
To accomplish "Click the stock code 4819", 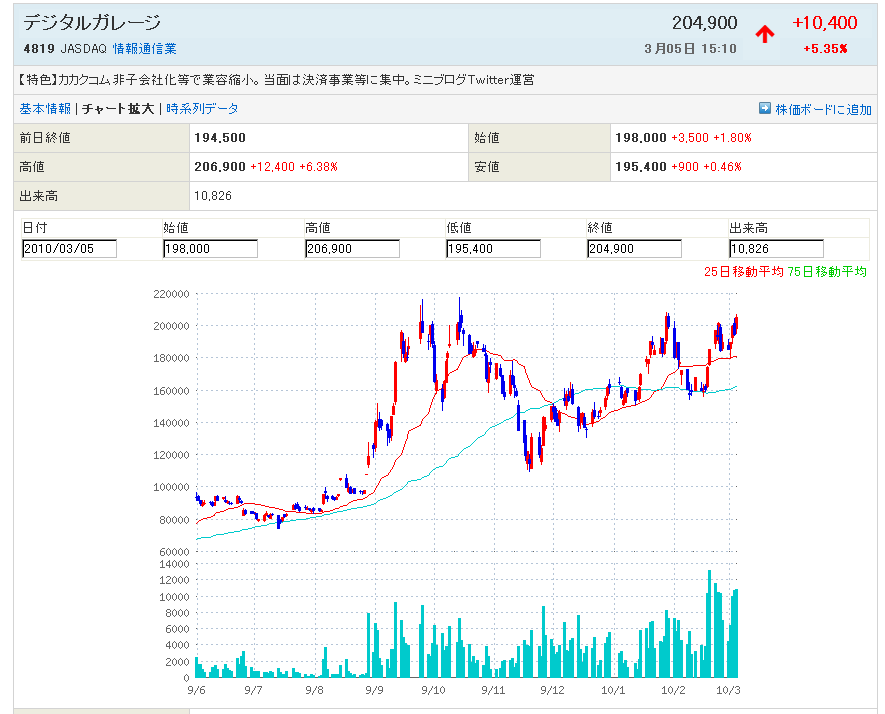I will coord(38,48).
